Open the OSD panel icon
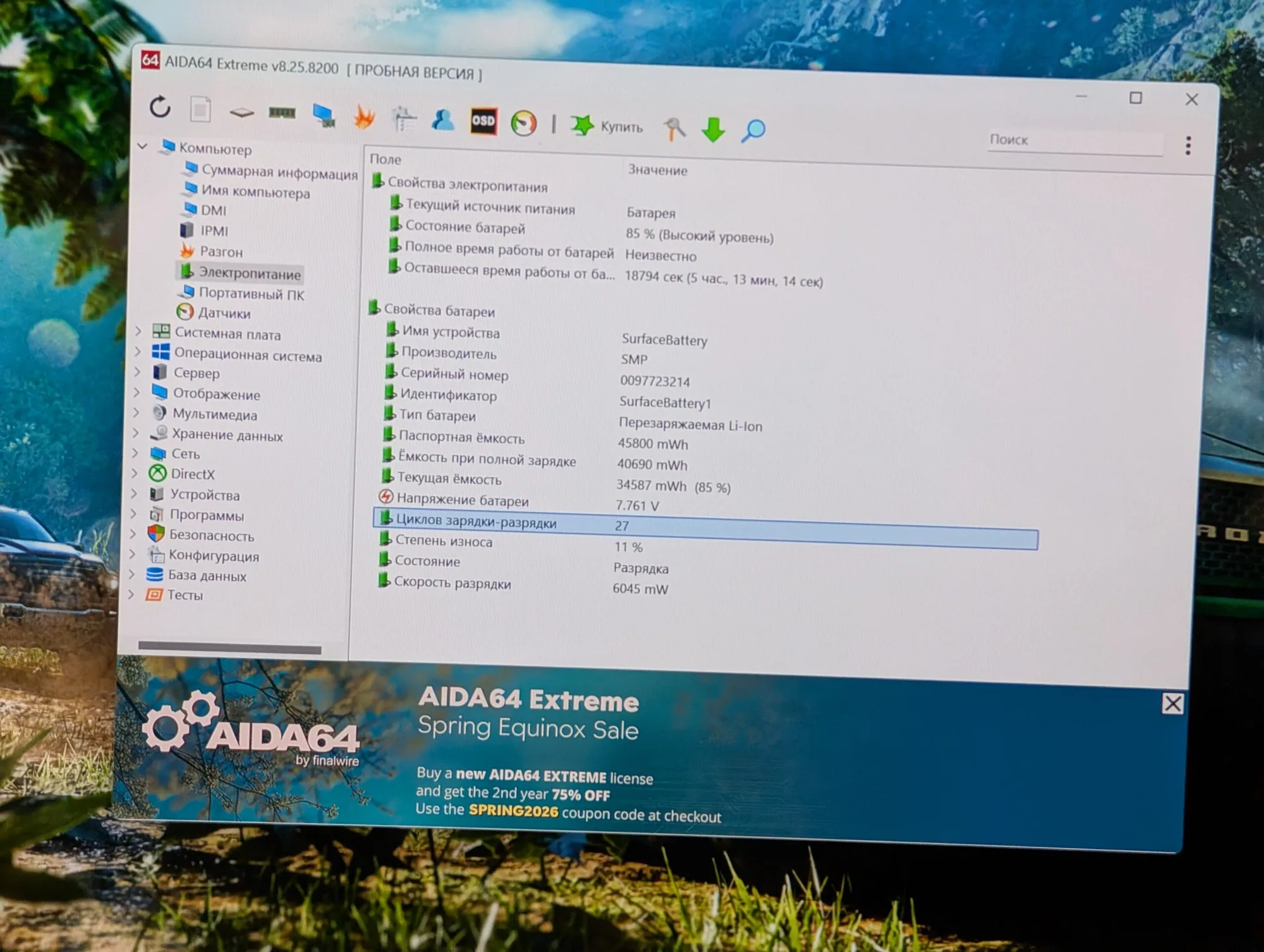 [x=483, y=121]
